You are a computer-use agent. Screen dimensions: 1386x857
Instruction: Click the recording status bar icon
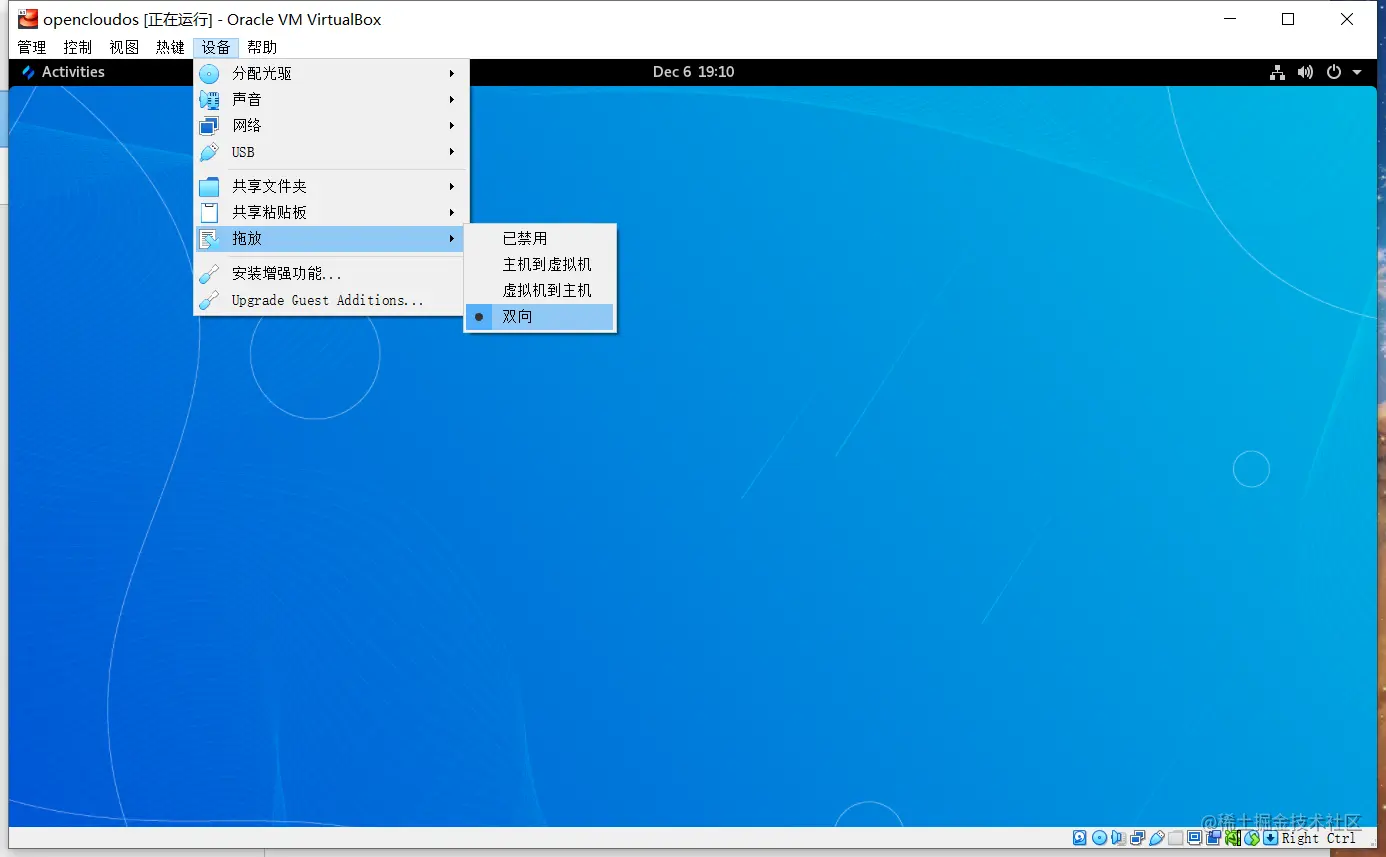1213,838
